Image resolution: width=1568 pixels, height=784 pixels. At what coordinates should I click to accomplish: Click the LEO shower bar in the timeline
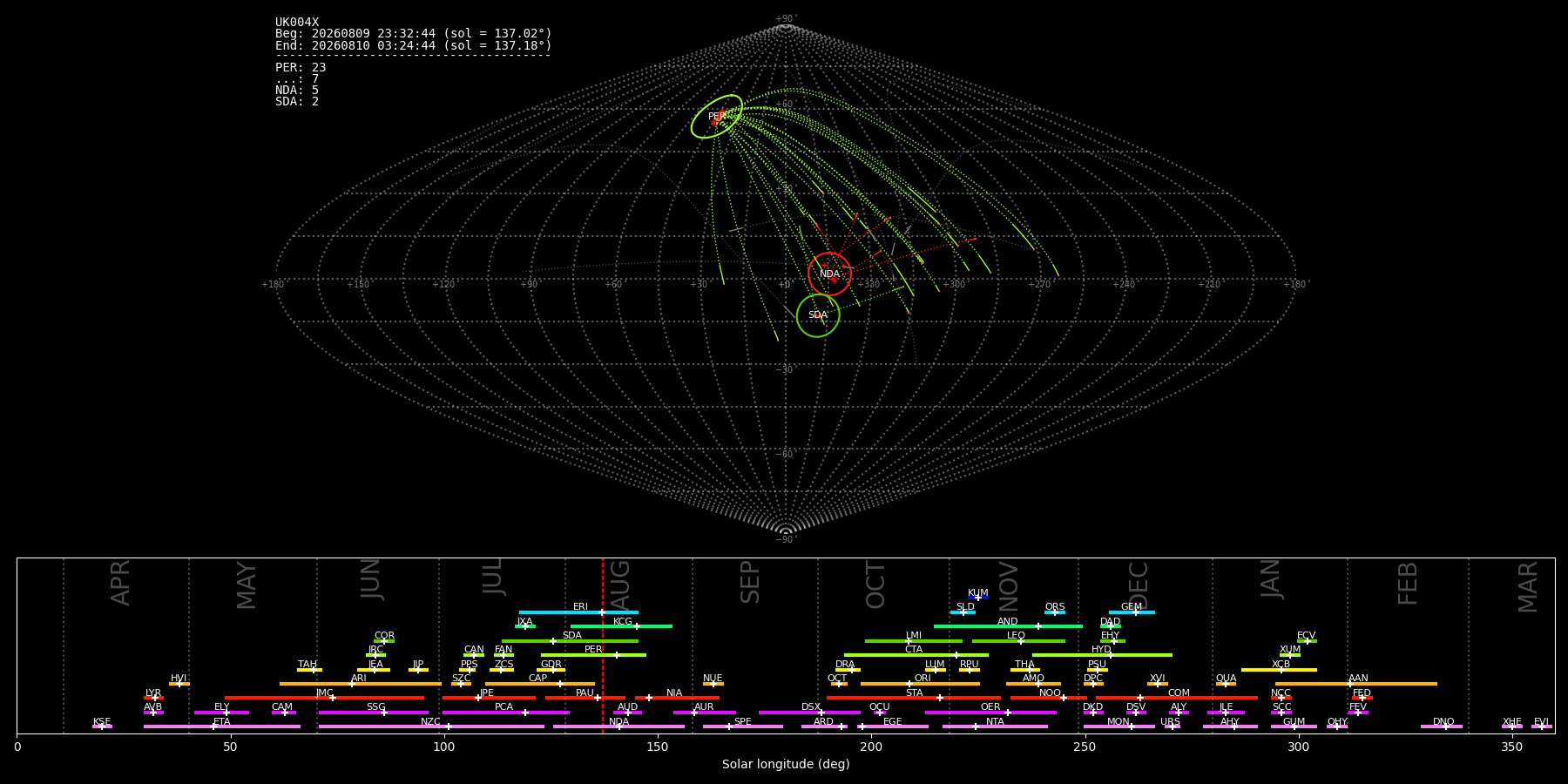[1018, 641]
